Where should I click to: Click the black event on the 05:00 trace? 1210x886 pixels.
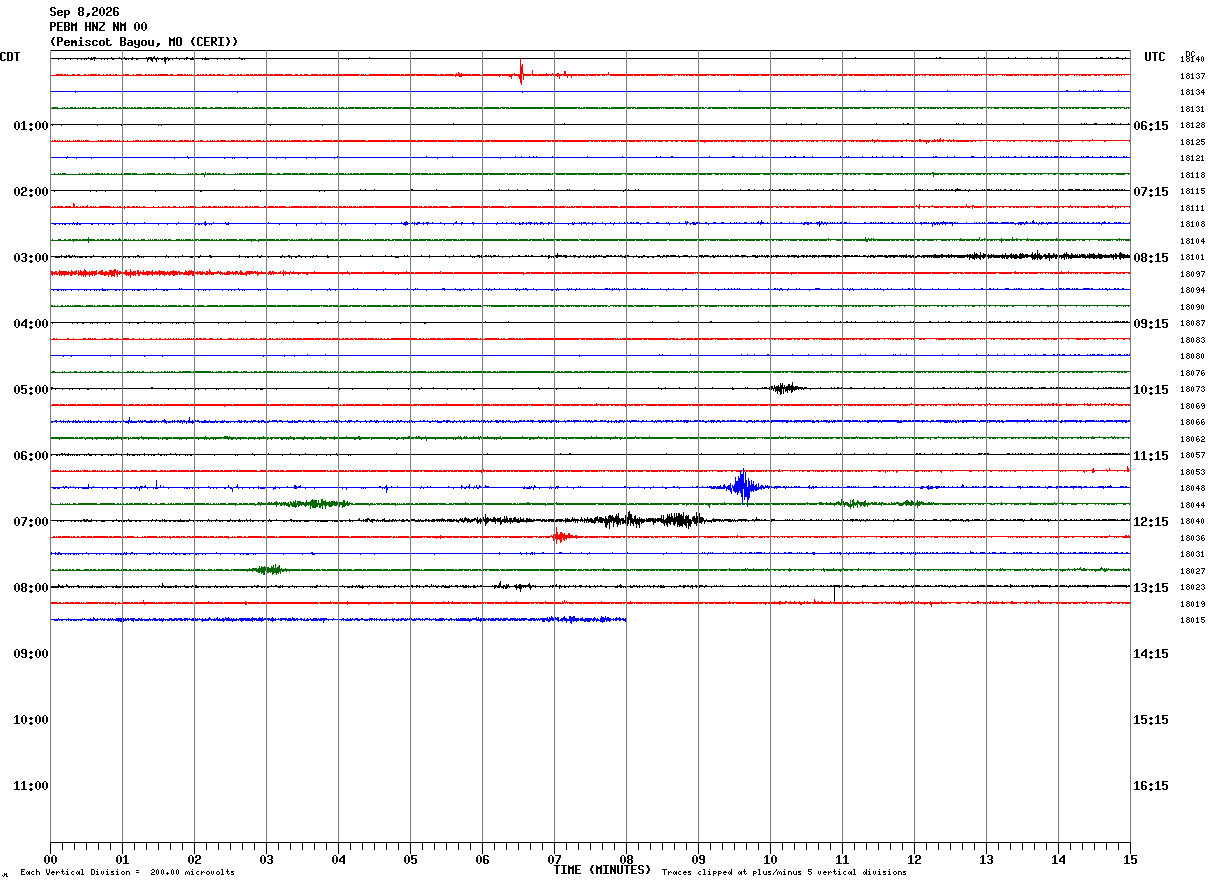(x=786, y=388)
